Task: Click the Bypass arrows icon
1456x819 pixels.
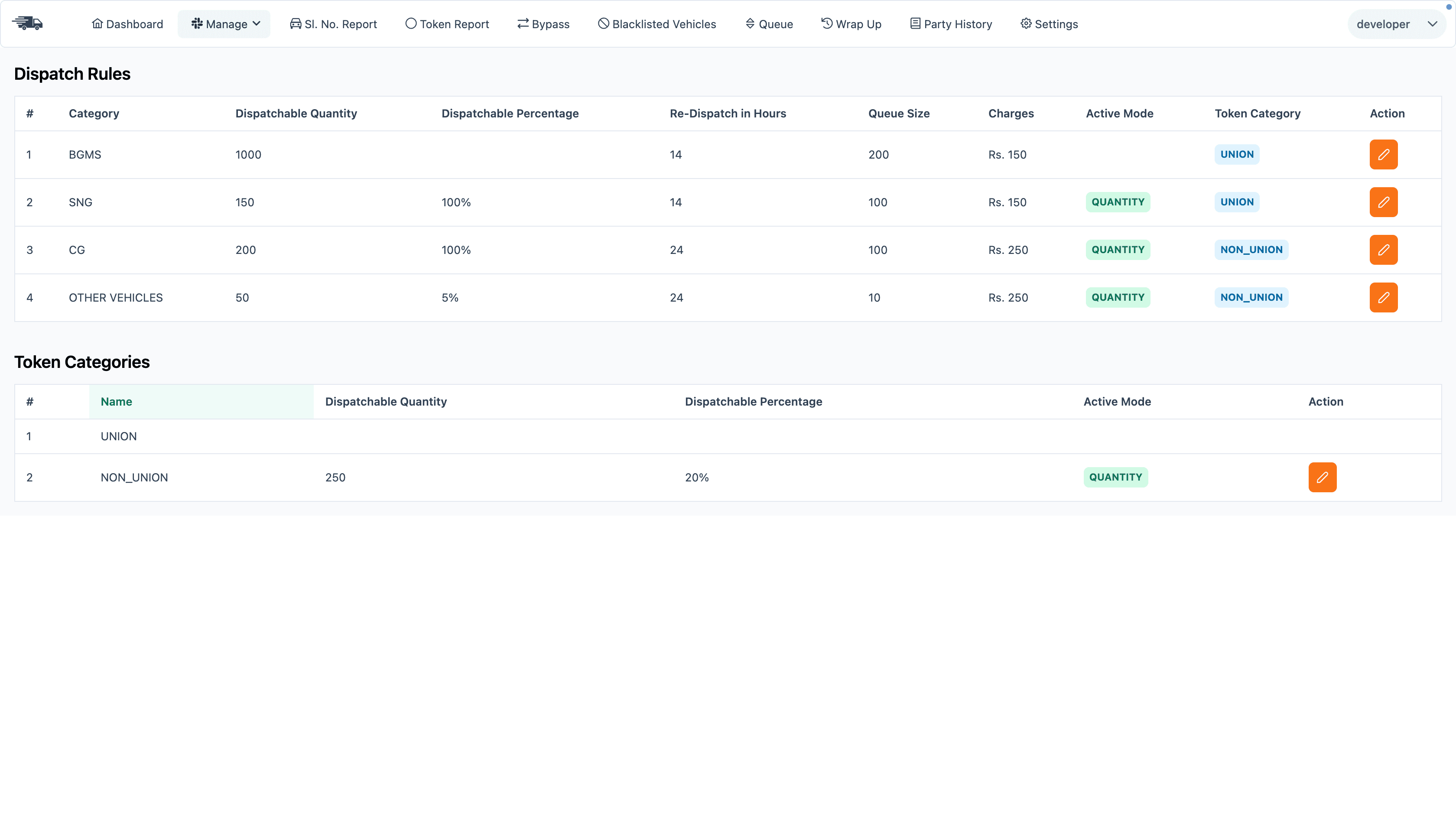Action: click(x=522, y=23)
